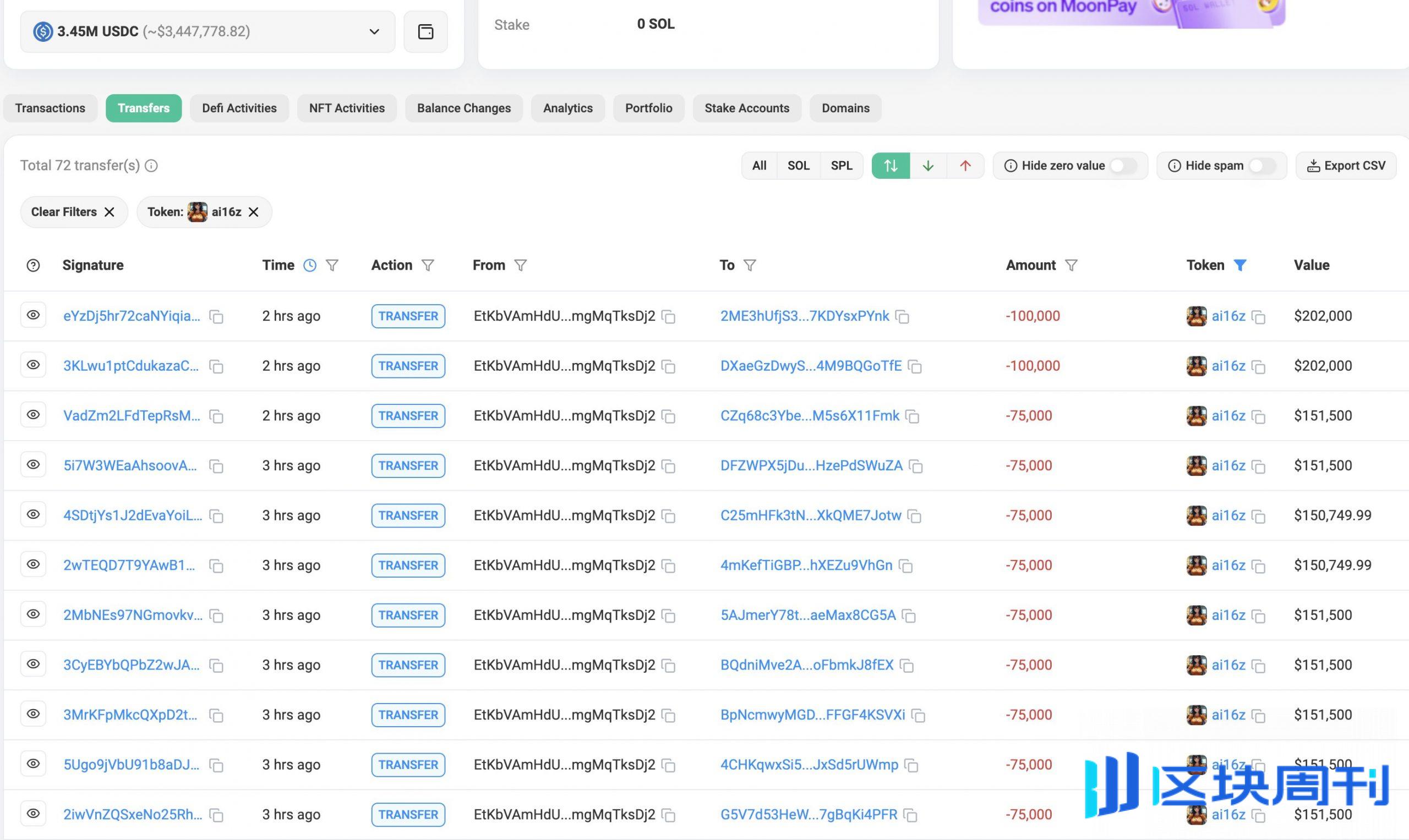Click the clock icon in Time column
1409x840 pixels.
[x=310, y=266]
